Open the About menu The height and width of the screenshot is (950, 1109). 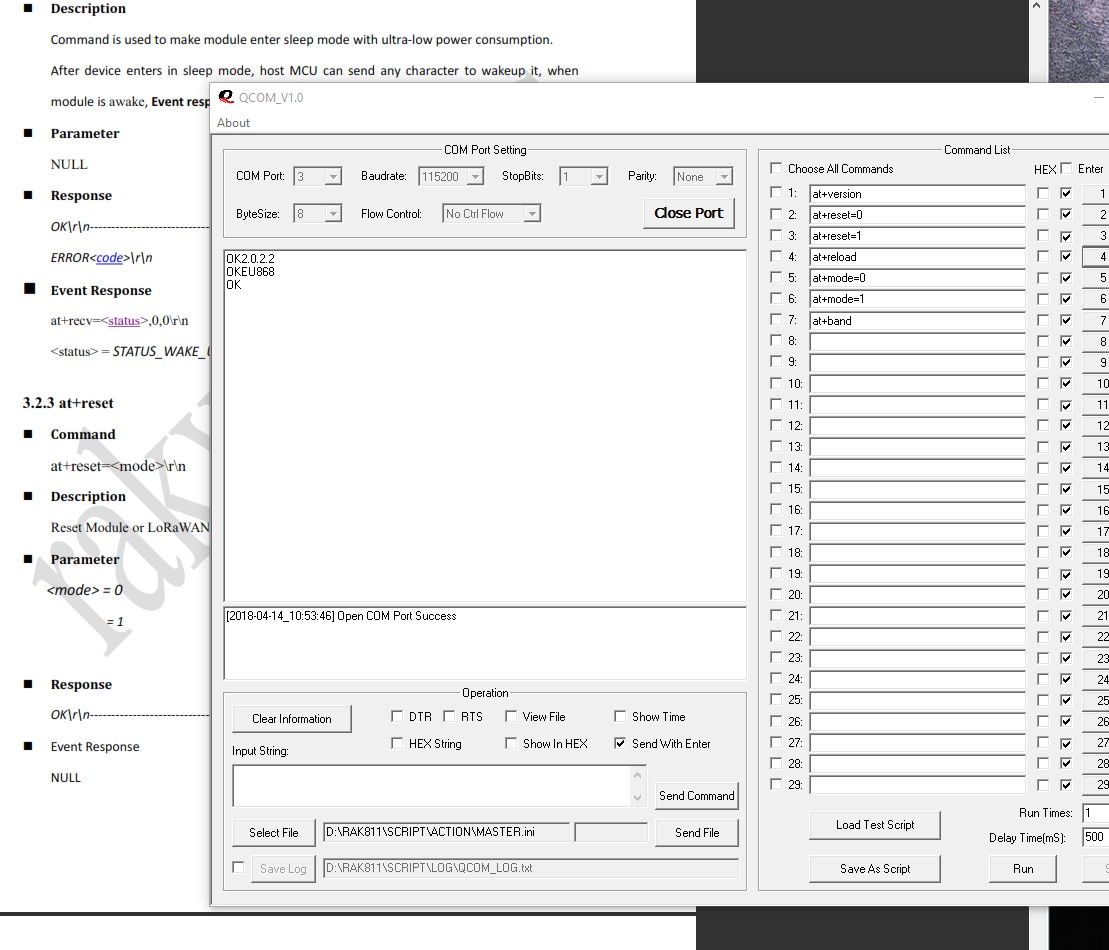click(234, 123)
